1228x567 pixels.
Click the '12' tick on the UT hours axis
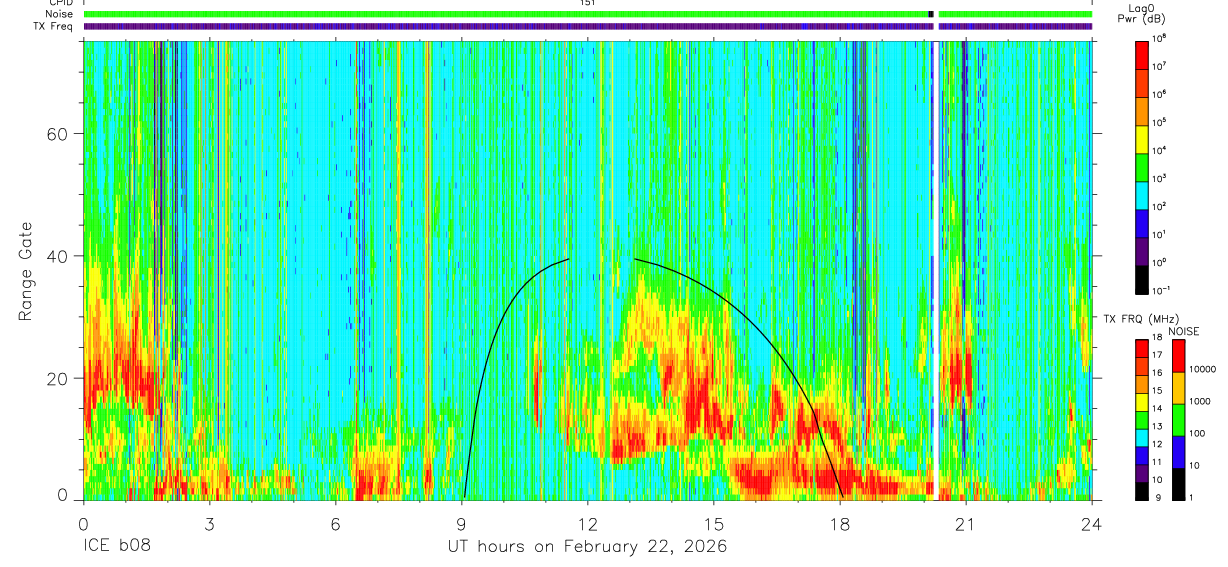coord(588,524)
